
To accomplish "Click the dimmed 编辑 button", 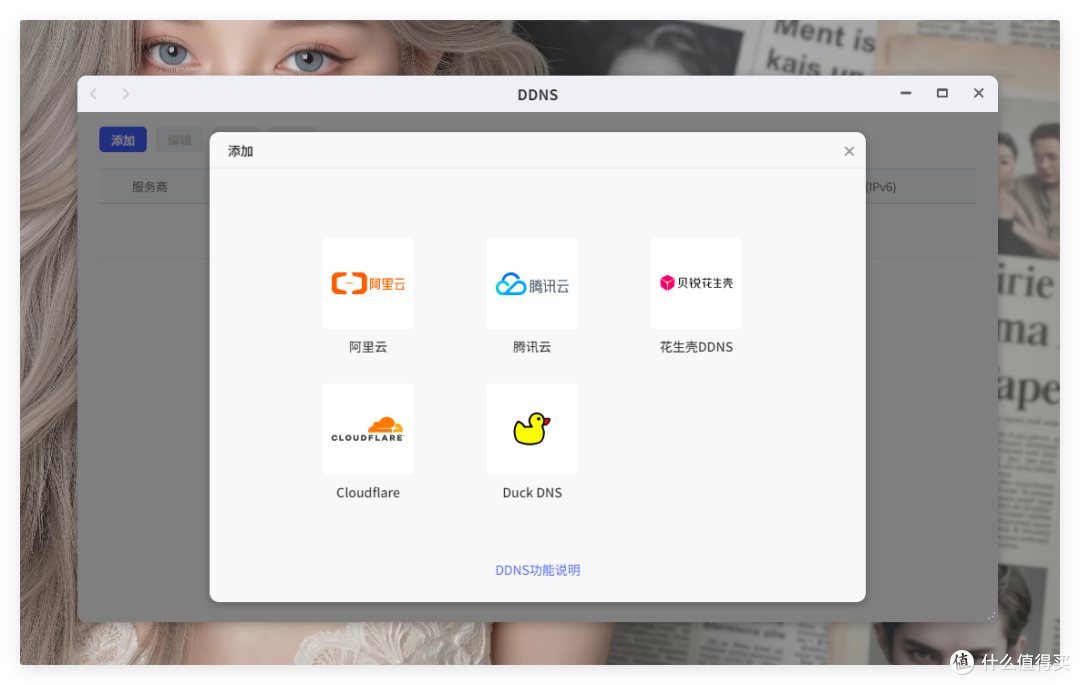I will [x=179, y=140].
